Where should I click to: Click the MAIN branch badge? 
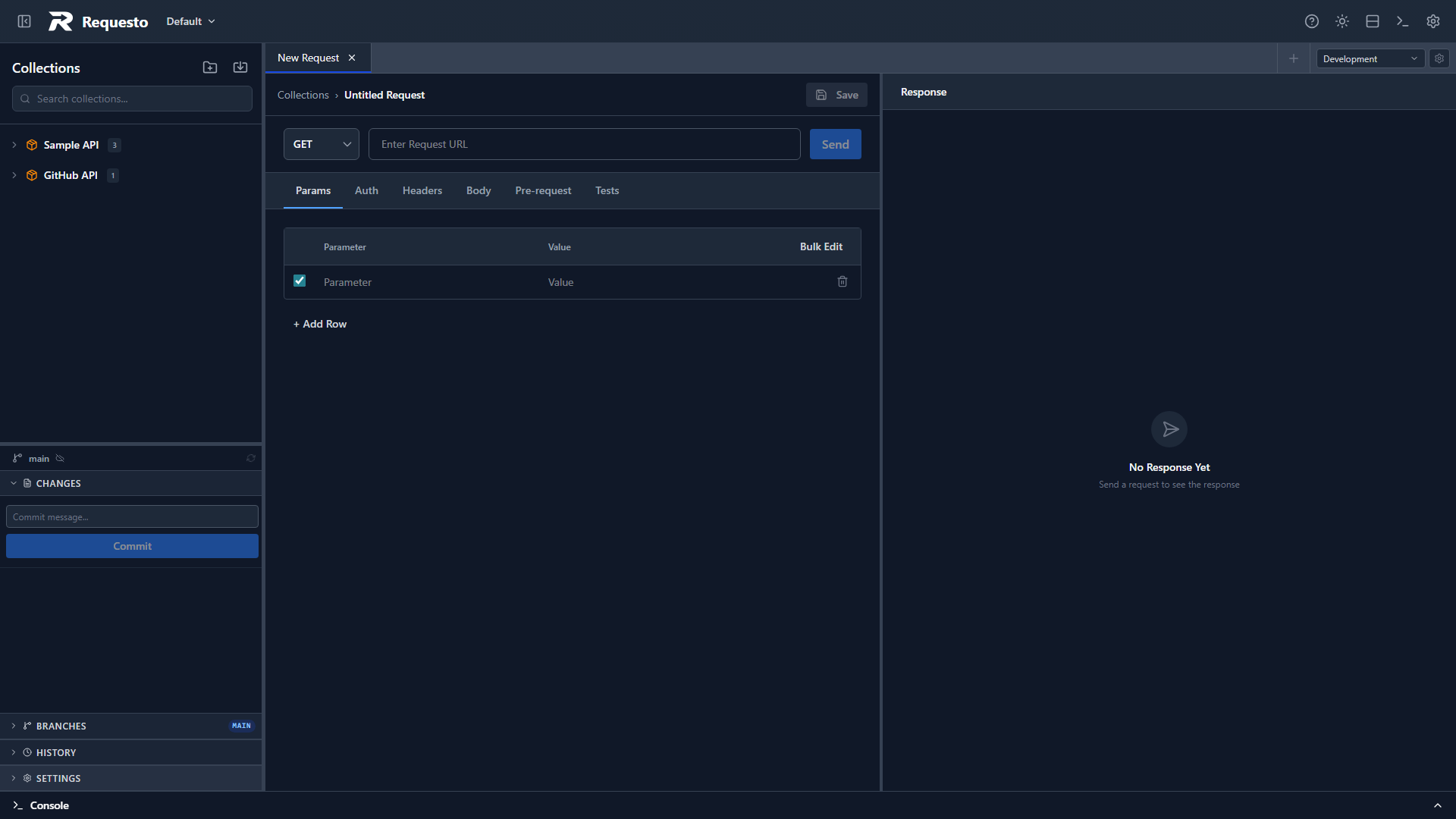[241, 726]
